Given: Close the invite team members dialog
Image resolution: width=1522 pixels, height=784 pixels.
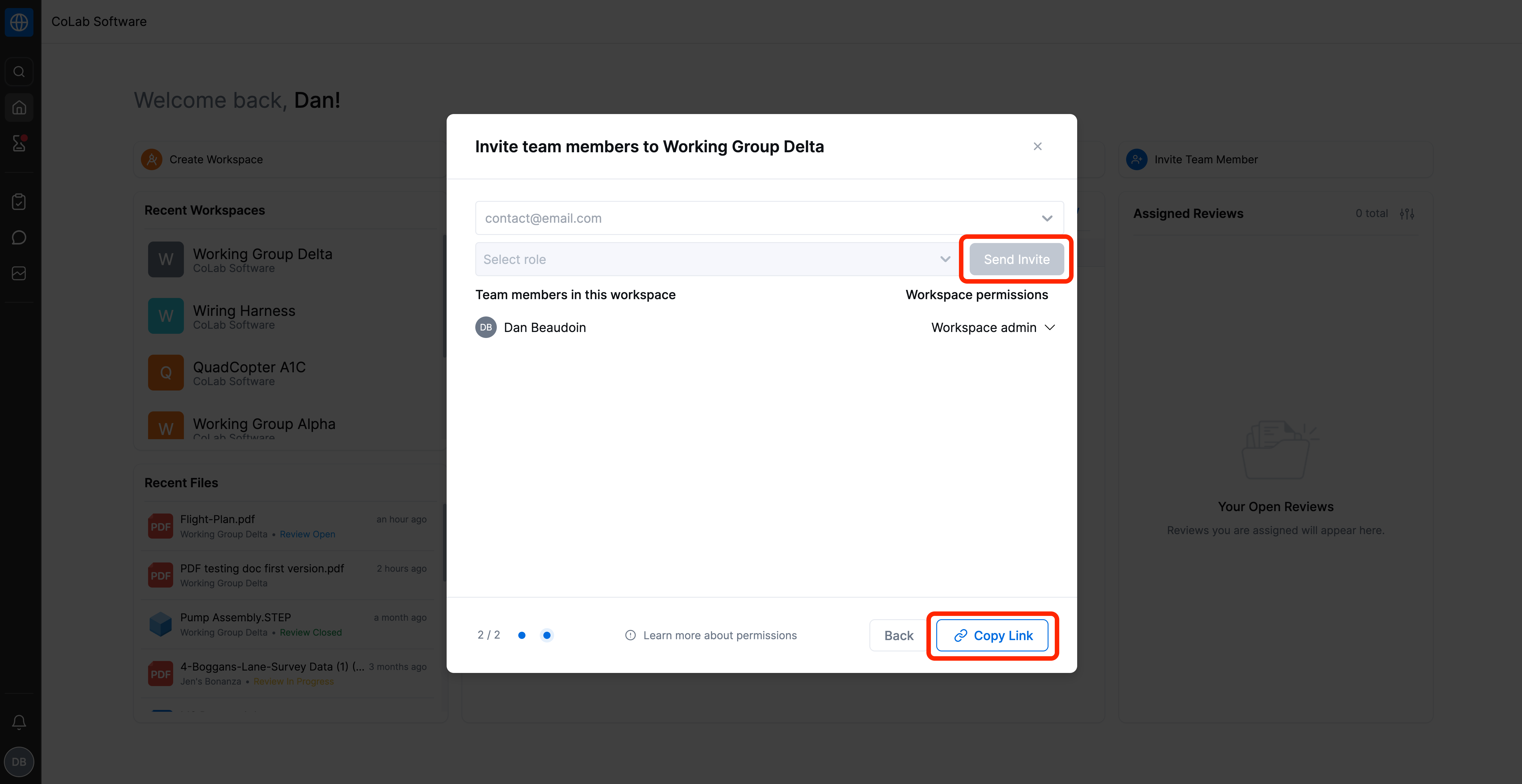Looking at the screenshot, I should pos(1037,147).
